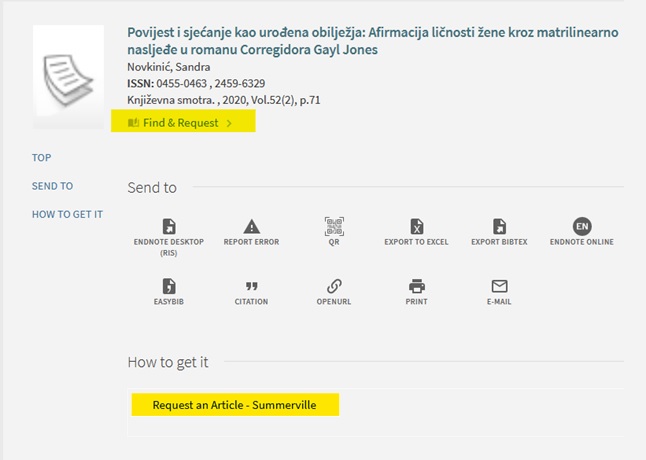Print the record using the printer icon
The image size is (646, 460).
[x=416, y=287]
